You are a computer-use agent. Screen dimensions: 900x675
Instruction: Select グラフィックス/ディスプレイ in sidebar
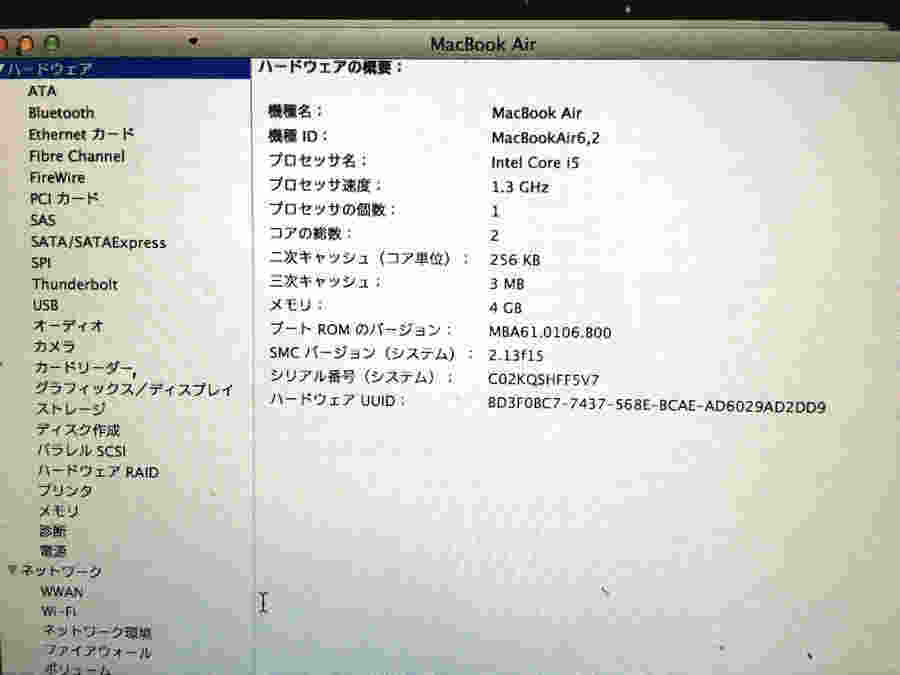tap(134, 389)
